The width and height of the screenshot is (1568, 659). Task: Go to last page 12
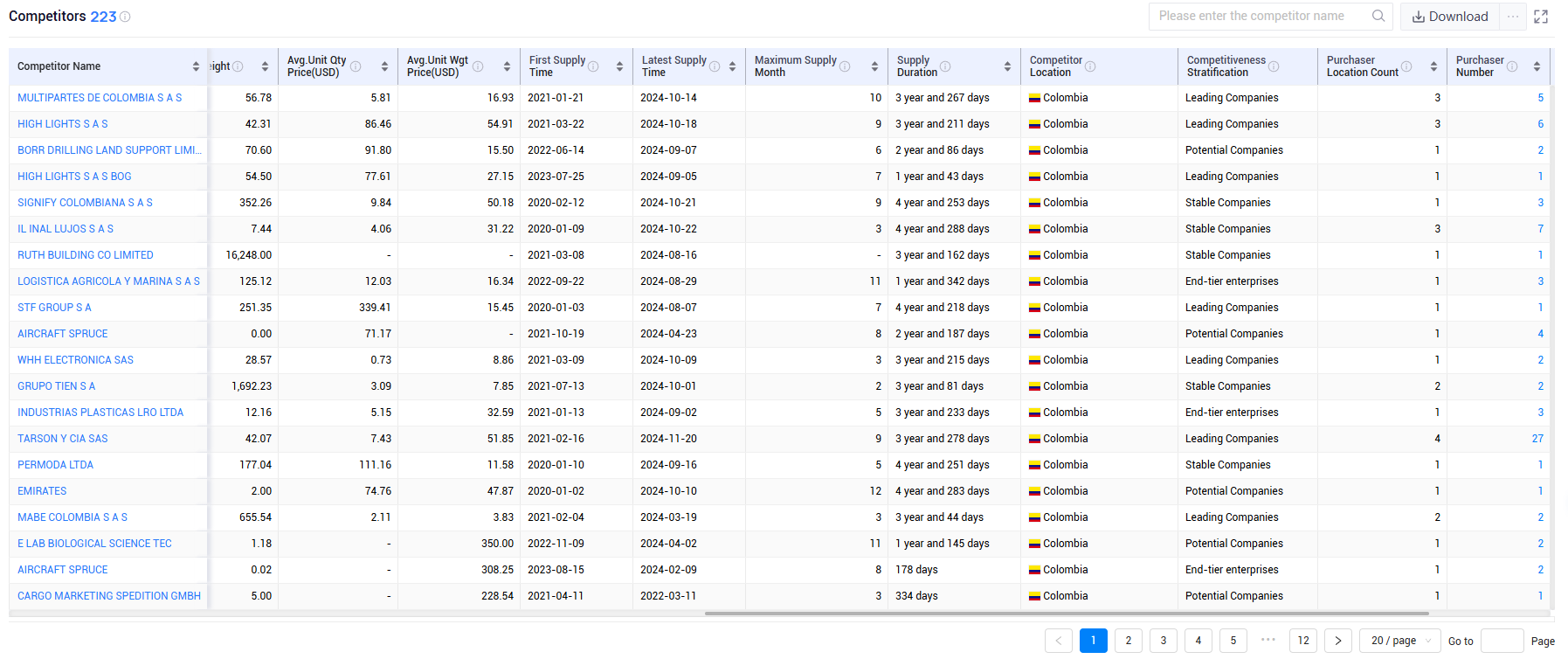pyautogui.click(x=1303, y=641)
